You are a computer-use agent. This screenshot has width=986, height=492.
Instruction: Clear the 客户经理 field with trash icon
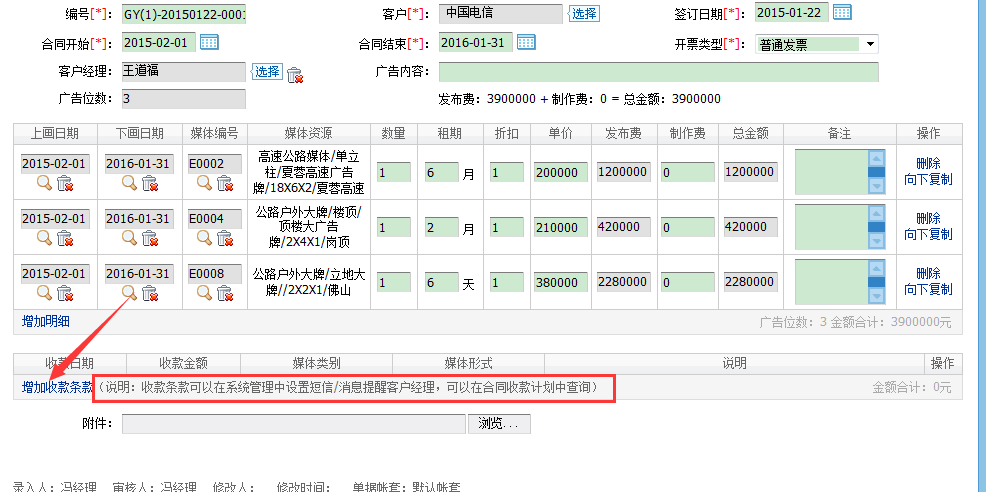point(295,74)
